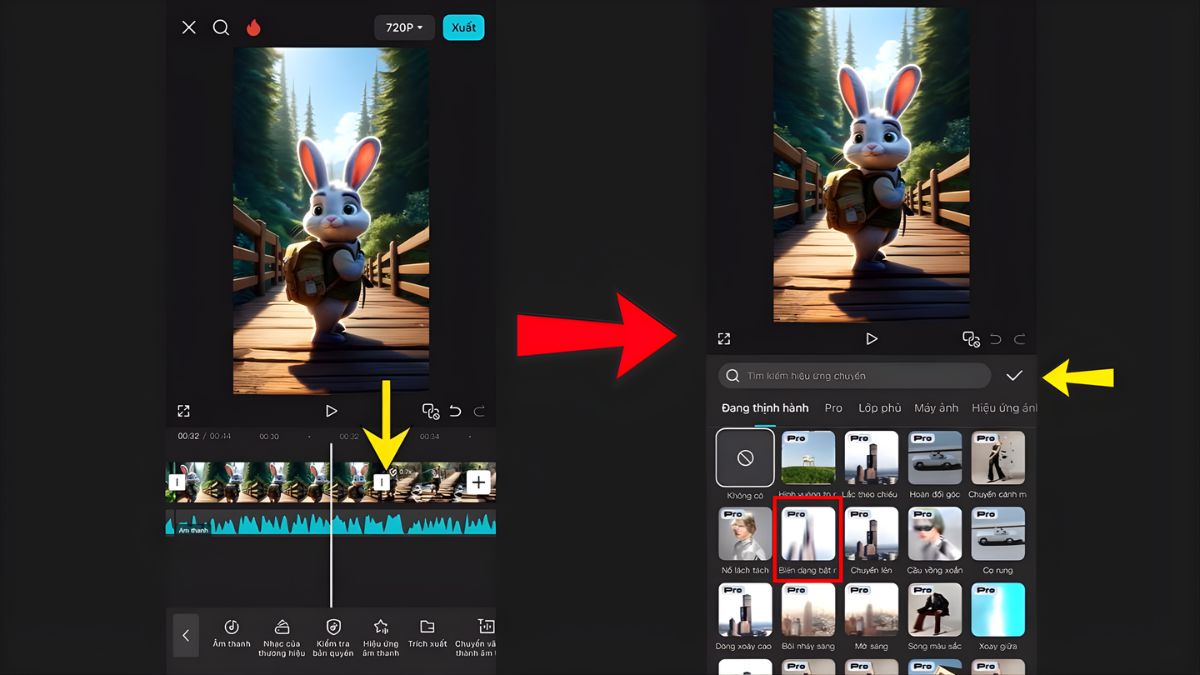Viewport: 1200px width, 675px height.
Task: Tap fullscreen icon under the right transition preview
Action: click(724, 339)
